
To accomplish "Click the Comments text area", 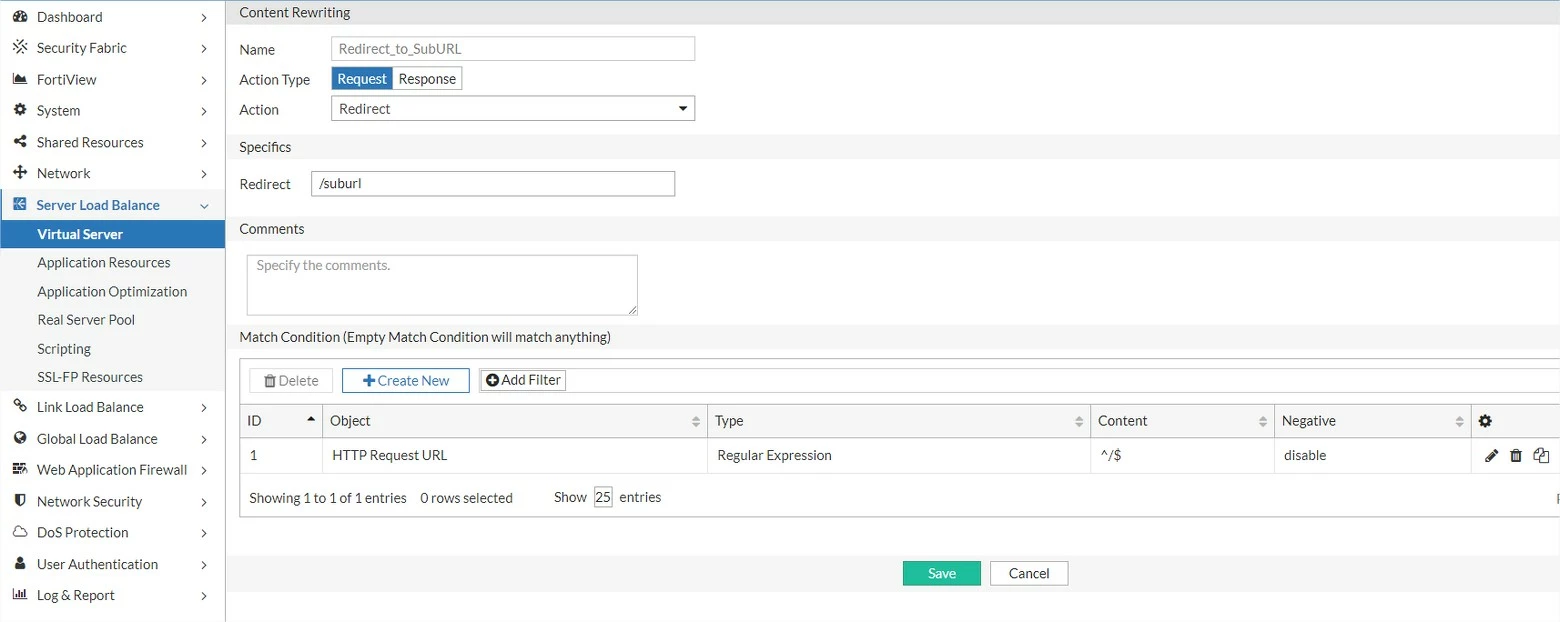I will (442, 285).
